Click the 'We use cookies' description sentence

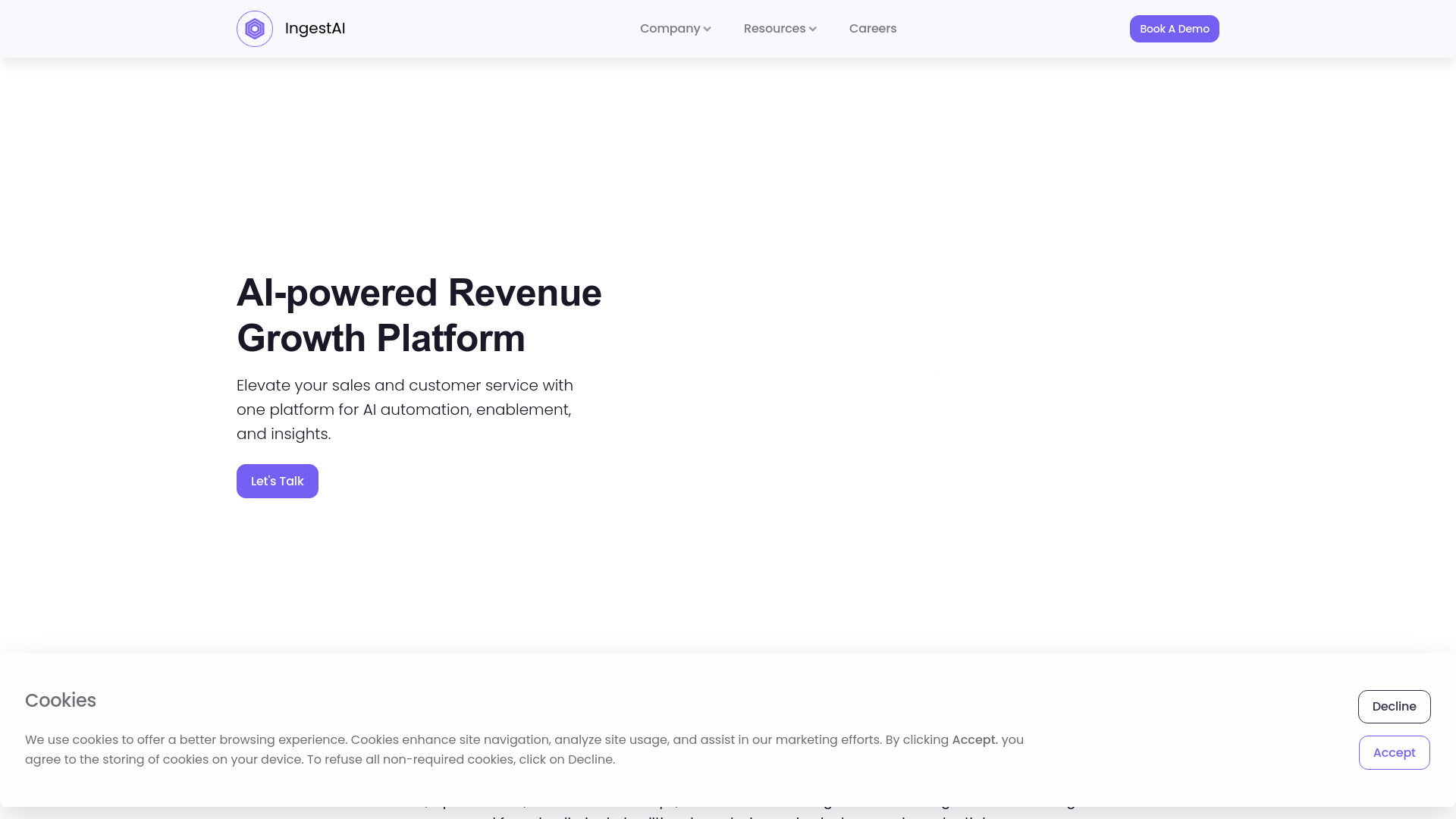[x=185, y=740]
